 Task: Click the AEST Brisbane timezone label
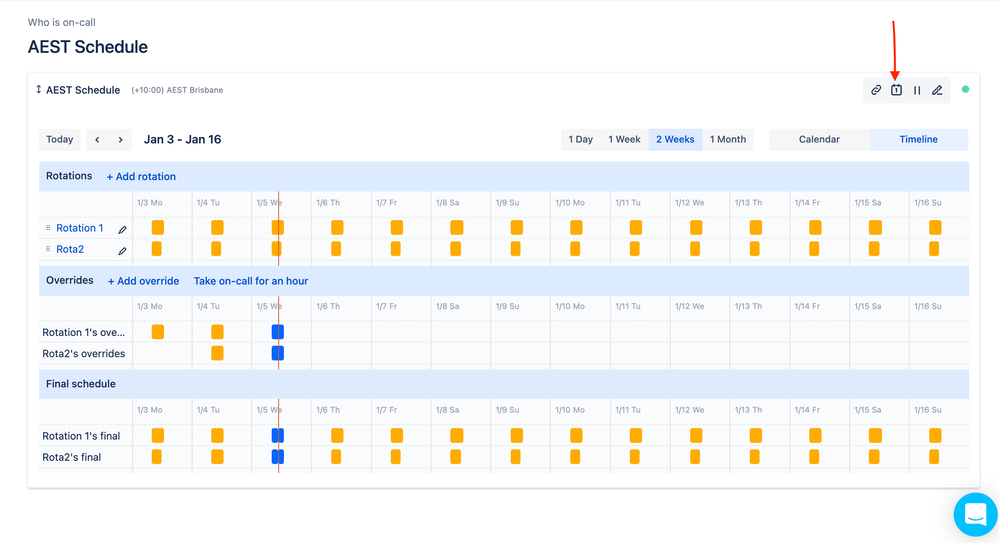177,90
